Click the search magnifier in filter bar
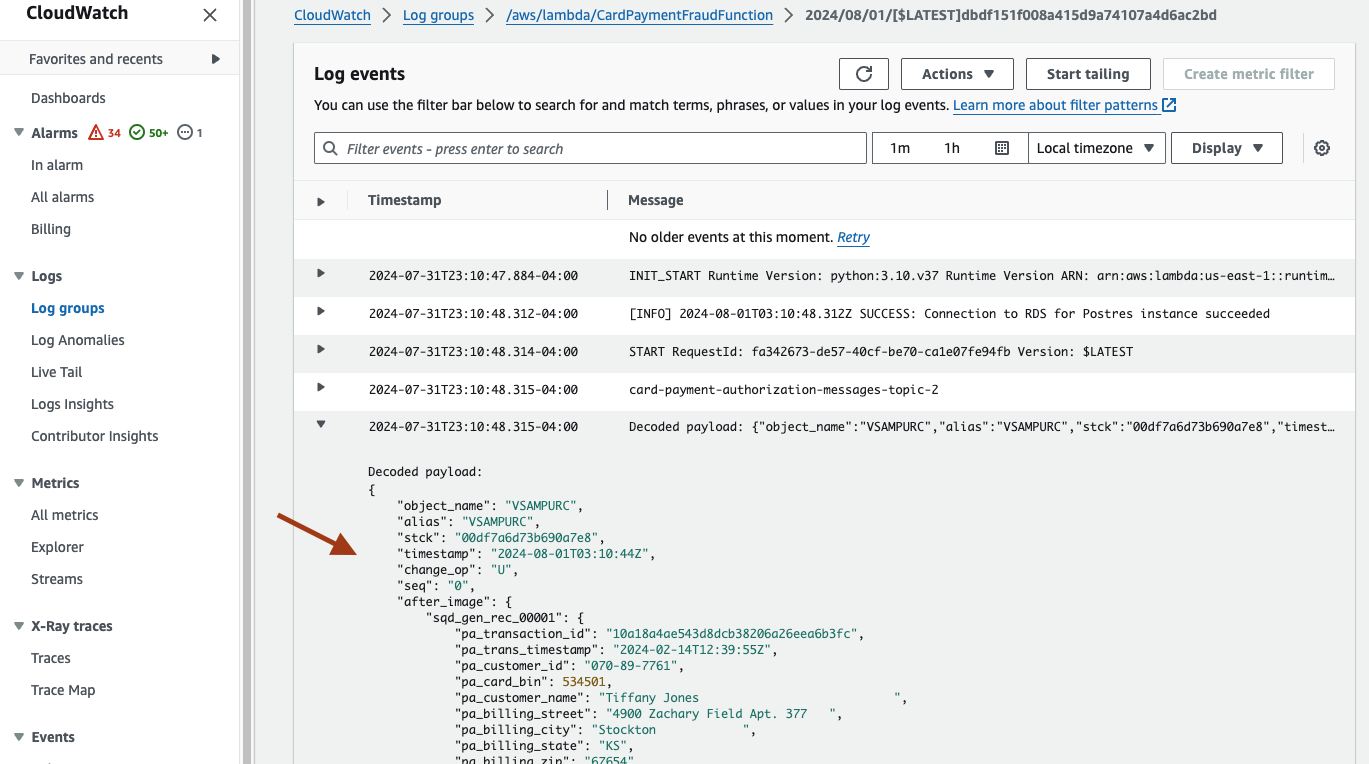 (331, 148)
